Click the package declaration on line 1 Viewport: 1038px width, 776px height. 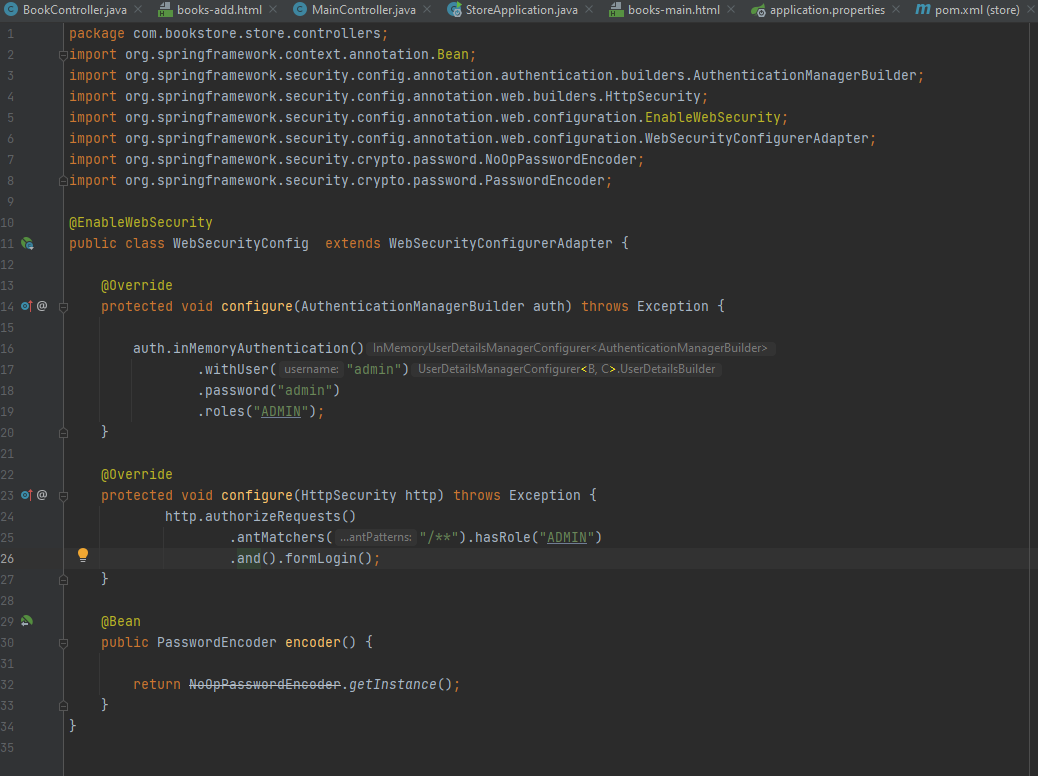(228, 33)
